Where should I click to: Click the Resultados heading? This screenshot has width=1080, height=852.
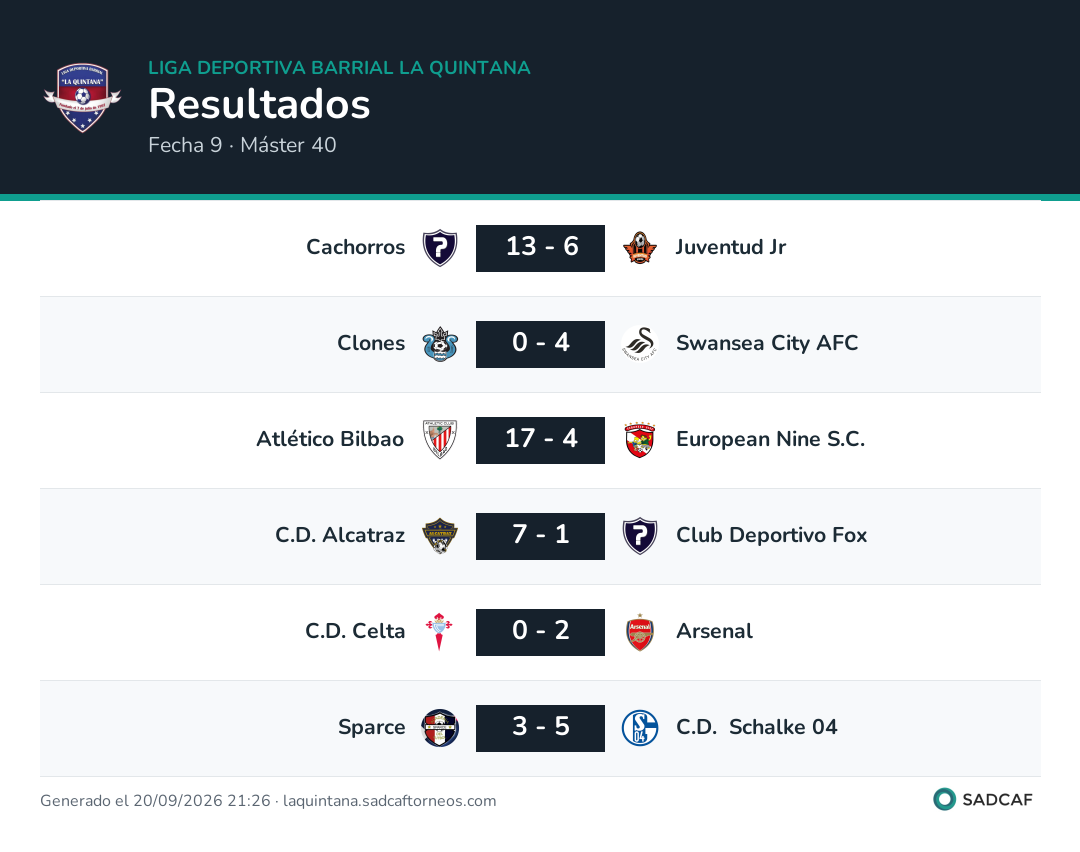[x=260, y=104]
